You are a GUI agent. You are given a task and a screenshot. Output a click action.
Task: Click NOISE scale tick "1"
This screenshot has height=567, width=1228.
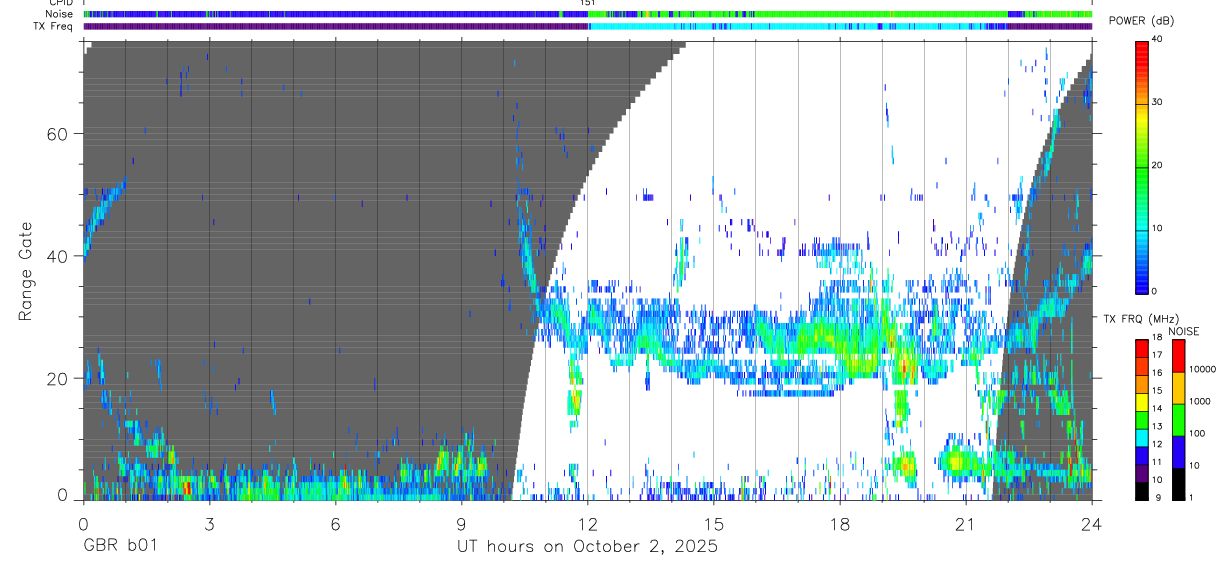1193,498
